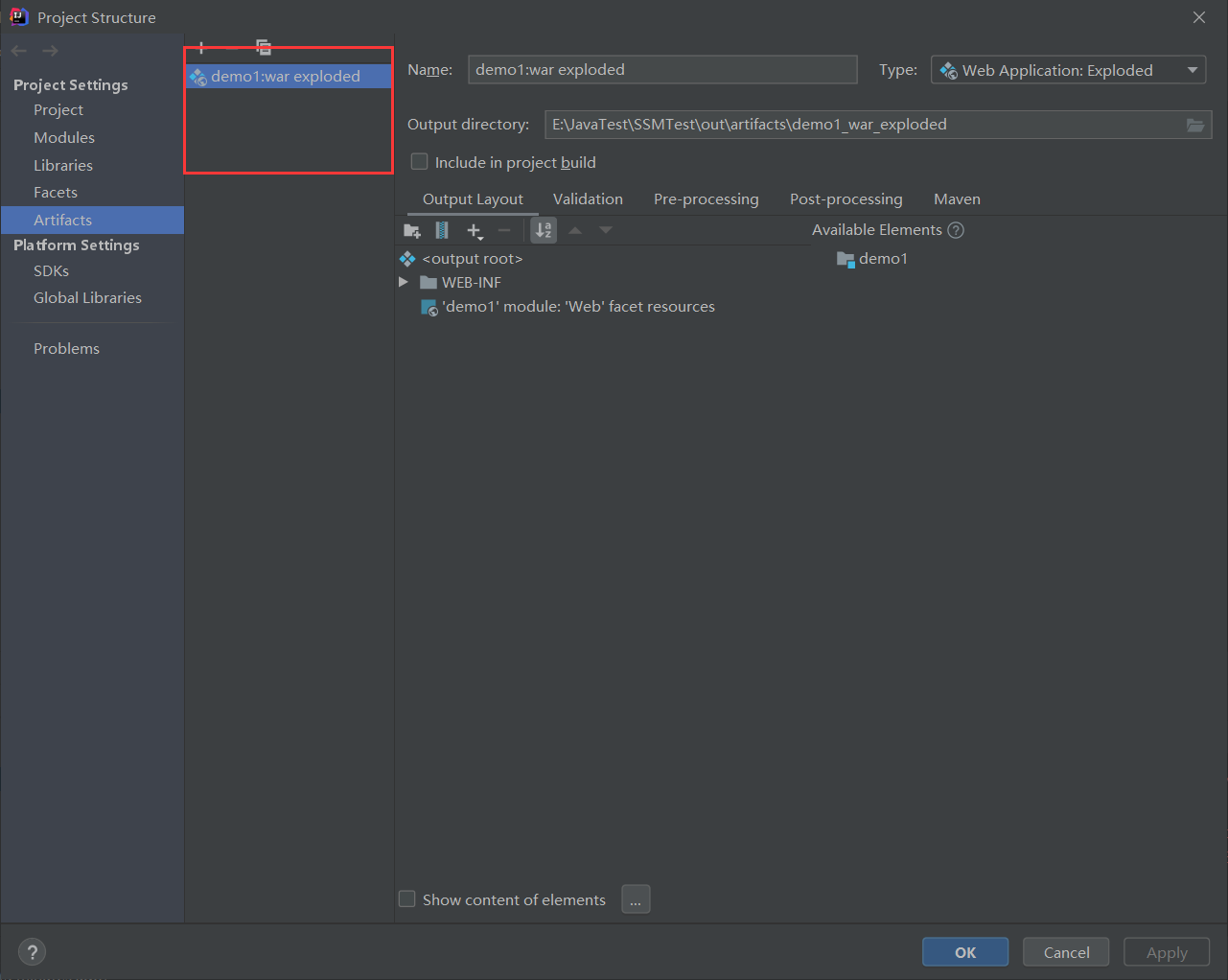Viewport: 1228px width, 980px height.
Task: Enable Include in project build checkbox
Action: coord(419,162)
